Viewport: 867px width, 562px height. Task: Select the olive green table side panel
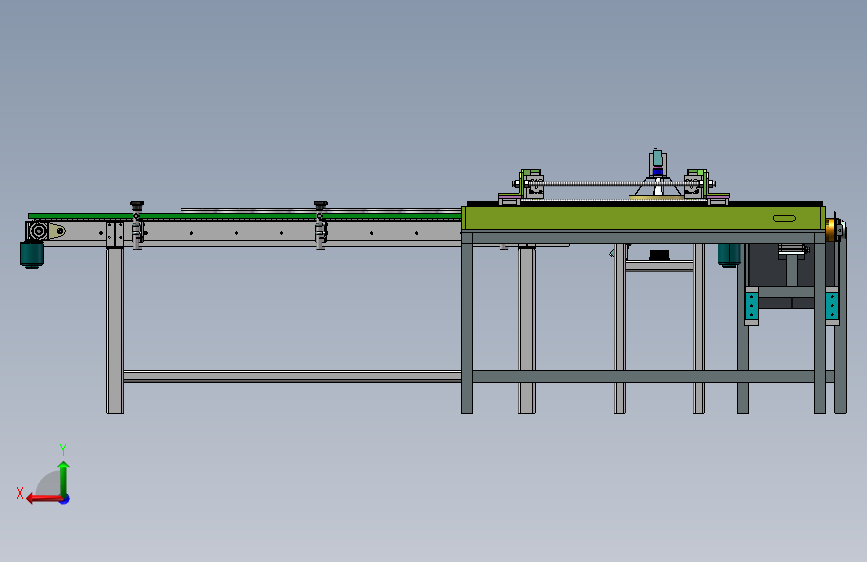click(x=644, y=218)
